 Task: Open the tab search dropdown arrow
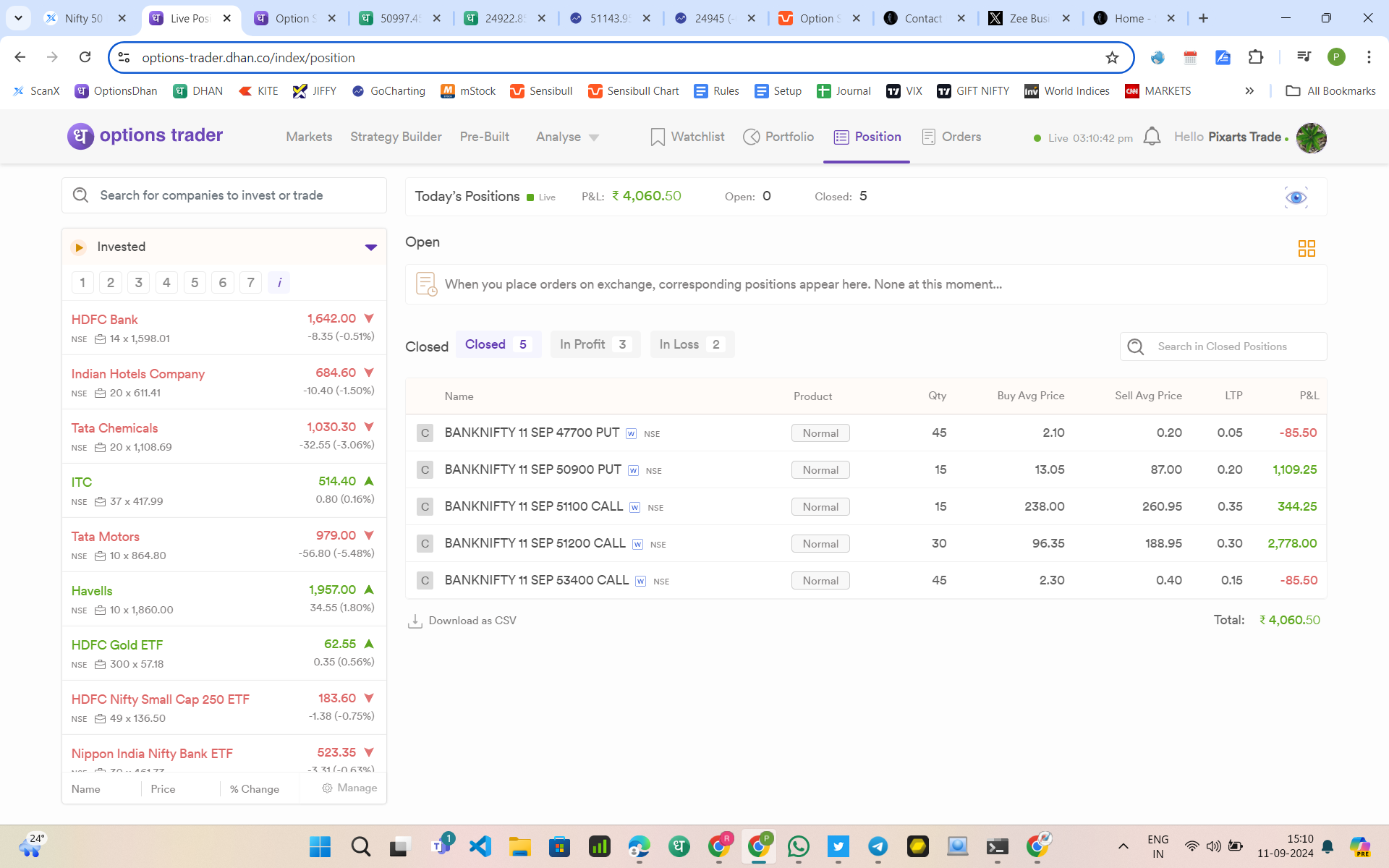click(x=18, y=18)
